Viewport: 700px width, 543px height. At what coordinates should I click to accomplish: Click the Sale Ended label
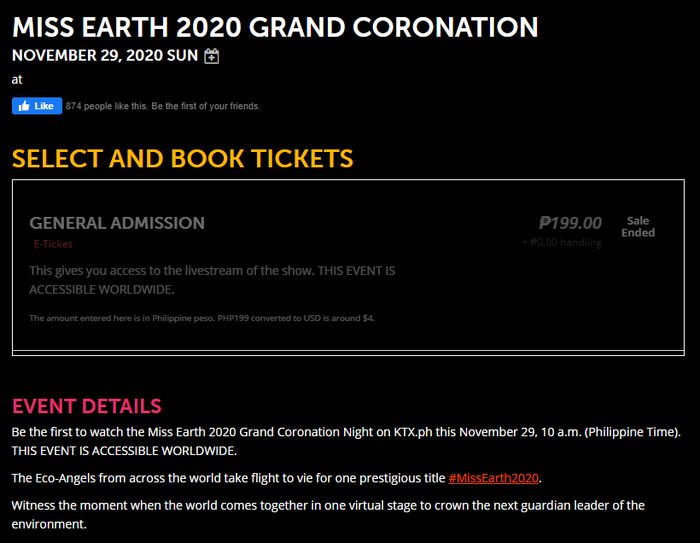tap(637, 227)
